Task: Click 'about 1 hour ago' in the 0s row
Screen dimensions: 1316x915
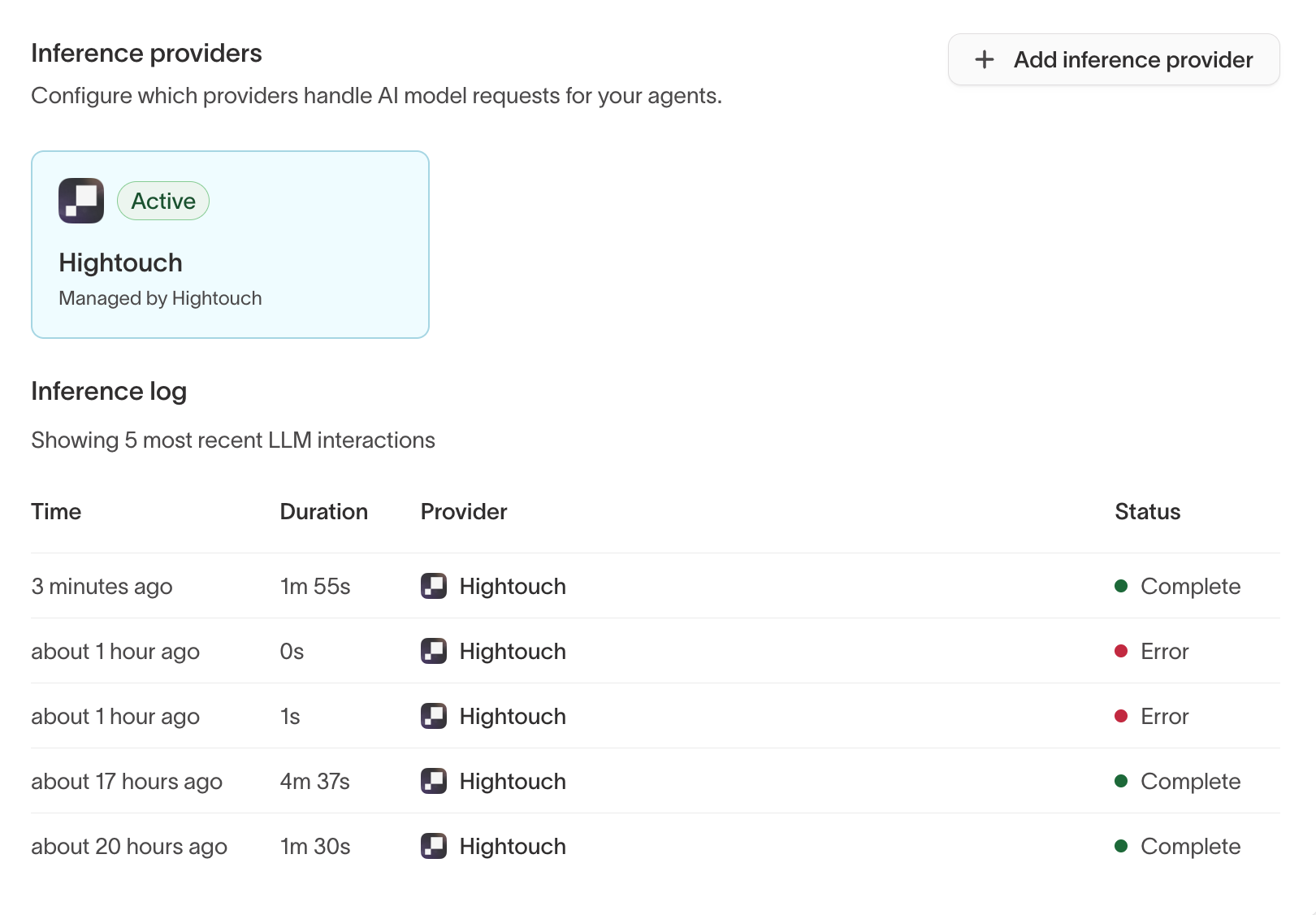Action: click(x=115, y=651)
